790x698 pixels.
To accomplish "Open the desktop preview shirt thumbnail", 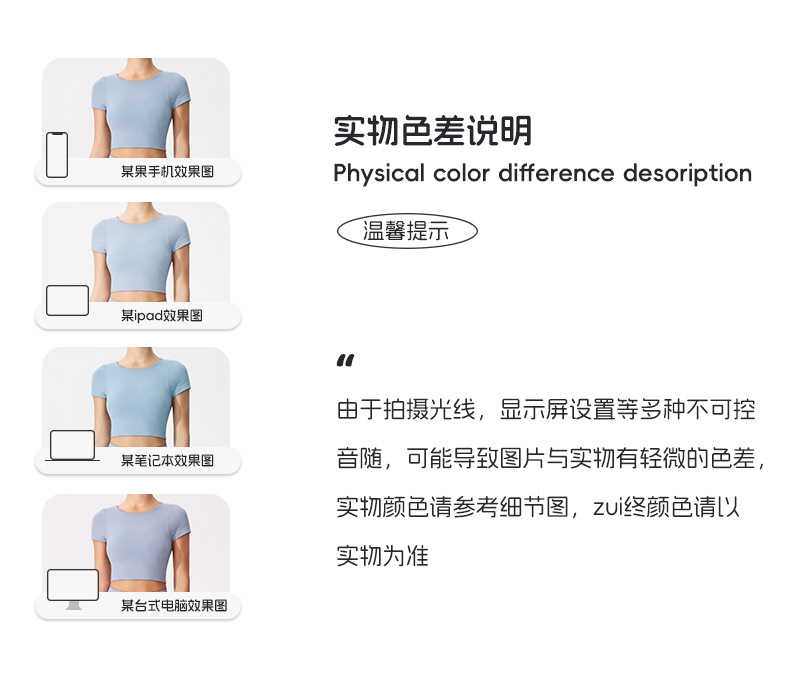I will (x=136, y=543).
